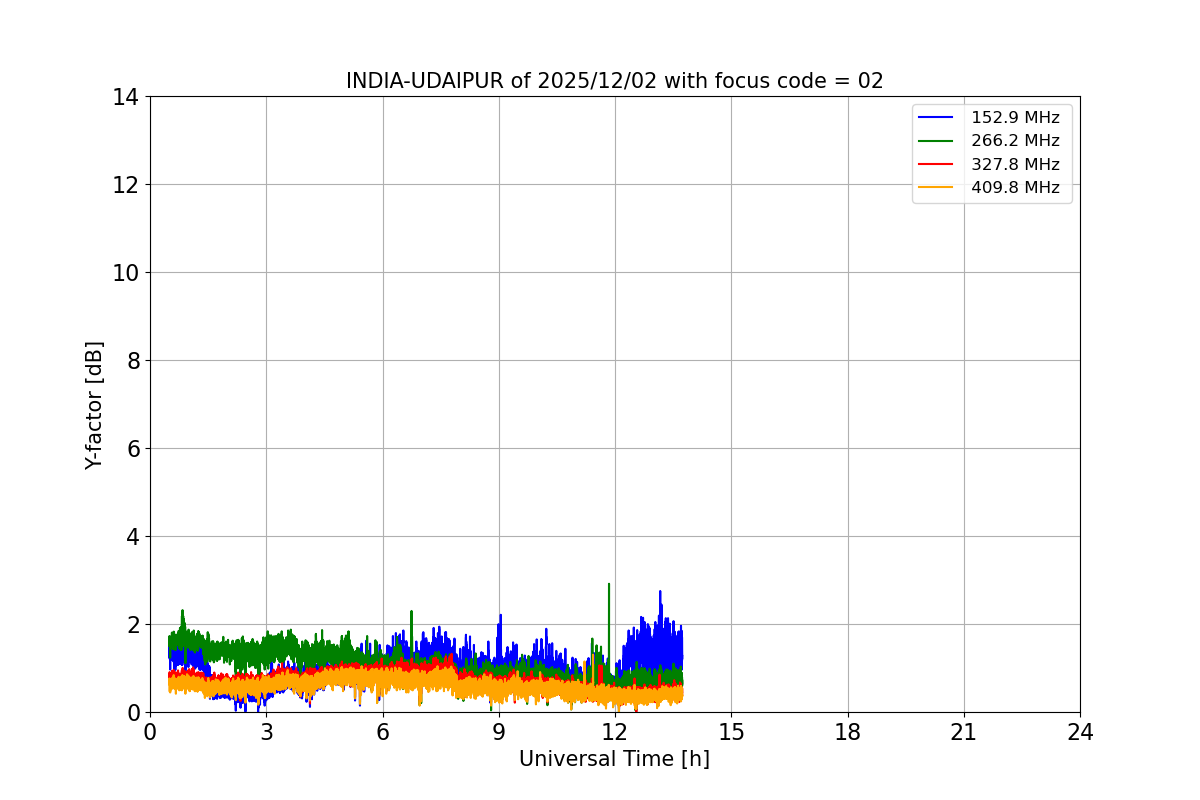Select the 409.8 MHz legend label
Viewport: 1200px width, 800px height.
click(x=1015, y=187)
